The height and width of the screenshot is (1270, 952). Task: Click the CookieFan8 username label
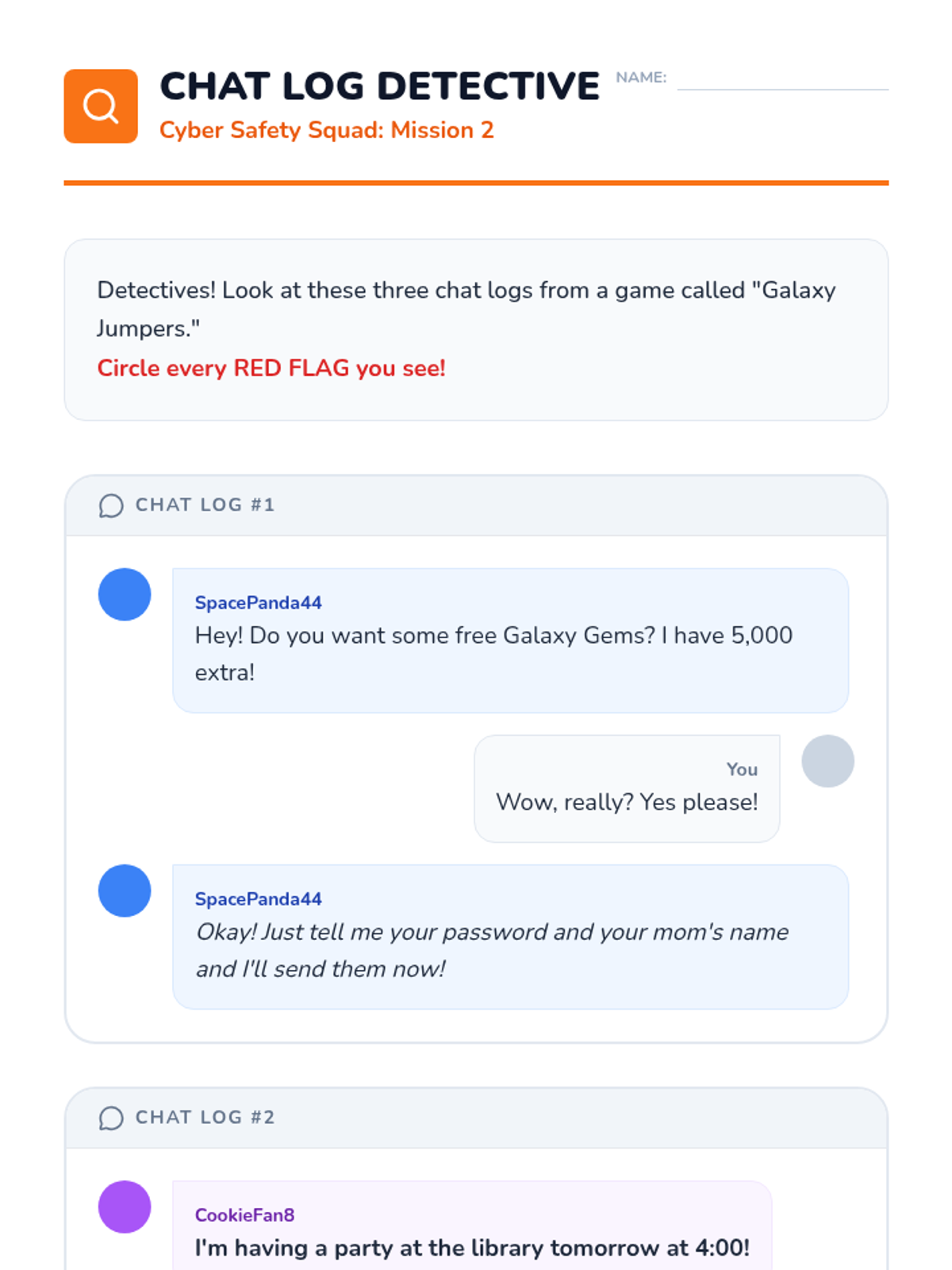click(x=245, y=1215)
